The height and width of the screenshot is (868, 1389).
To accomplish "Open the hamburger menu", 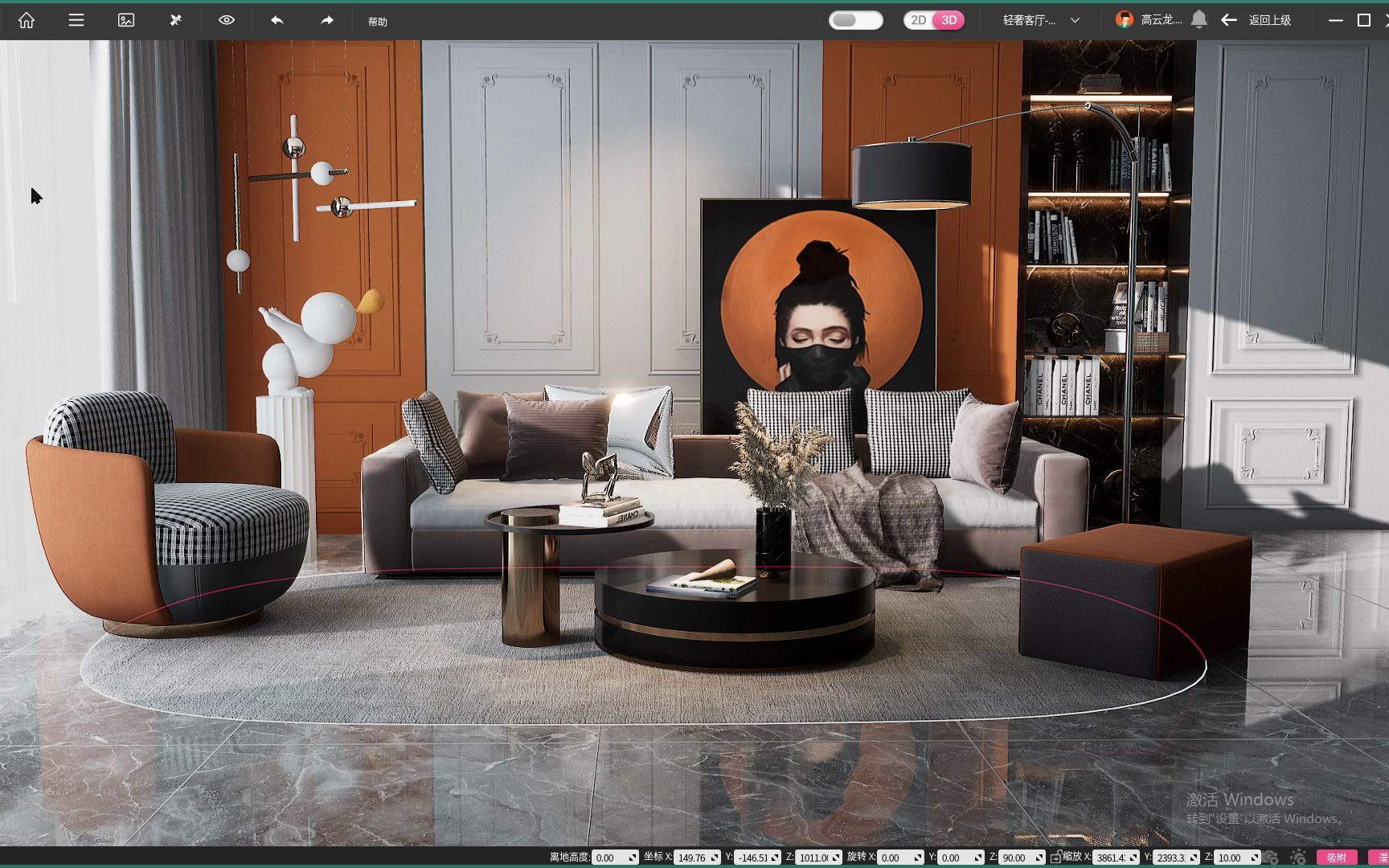I will pos(76,20).
